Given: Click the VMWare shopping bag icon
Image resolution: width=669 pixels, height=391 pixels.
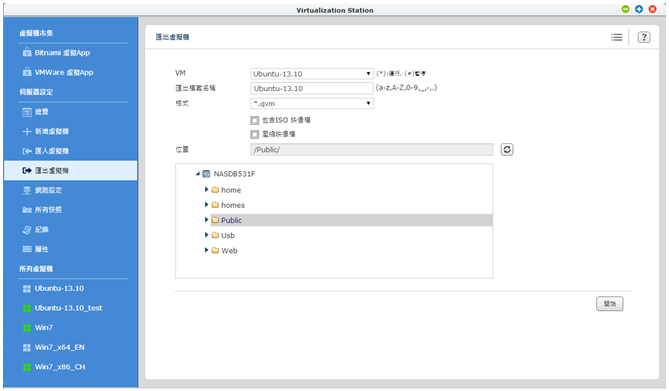Looking at the screenshot, I should [27, 72].
